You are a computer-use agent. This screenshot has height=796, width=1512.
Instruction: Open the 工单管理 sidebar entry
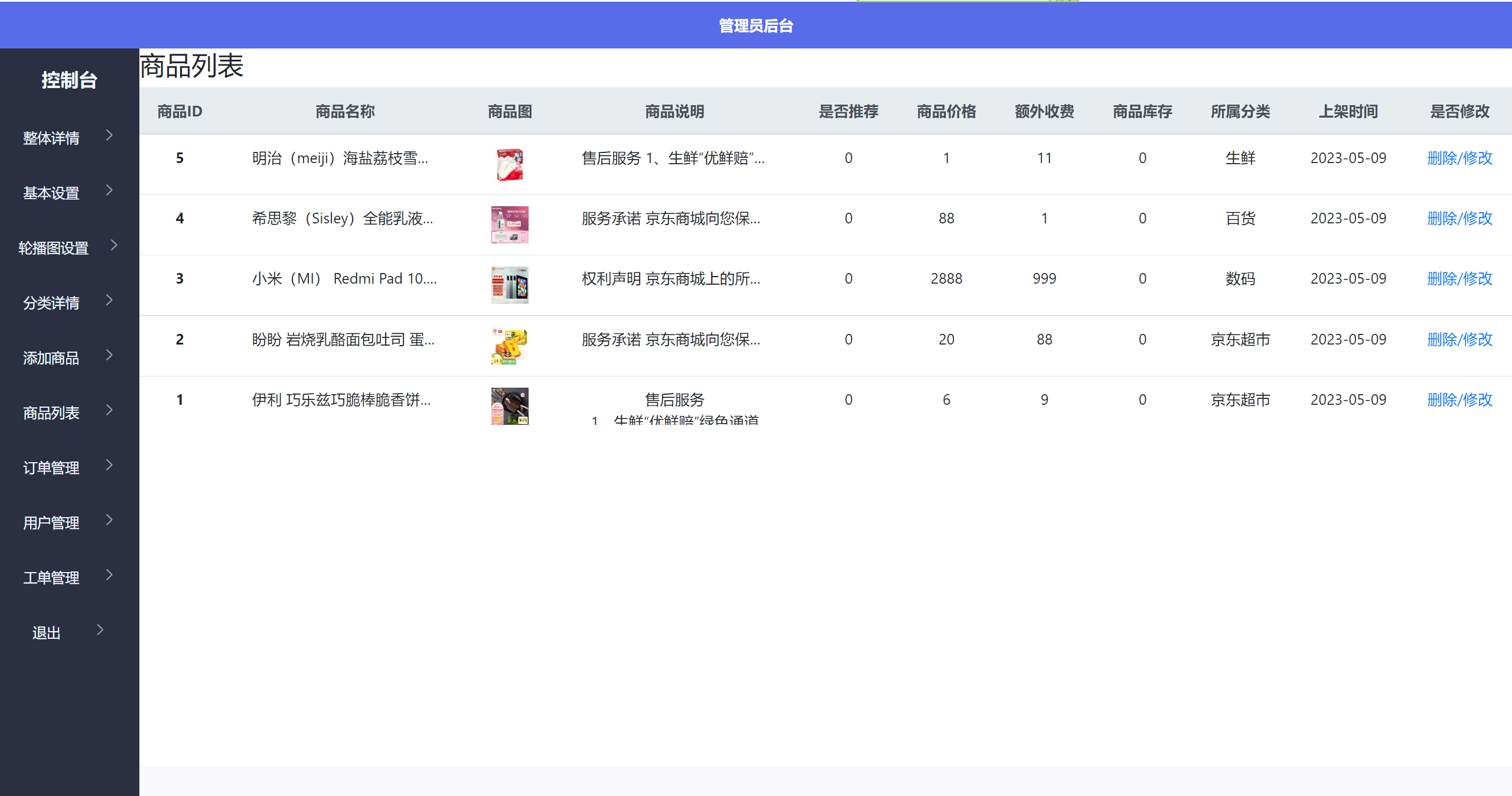pos(51,578)
